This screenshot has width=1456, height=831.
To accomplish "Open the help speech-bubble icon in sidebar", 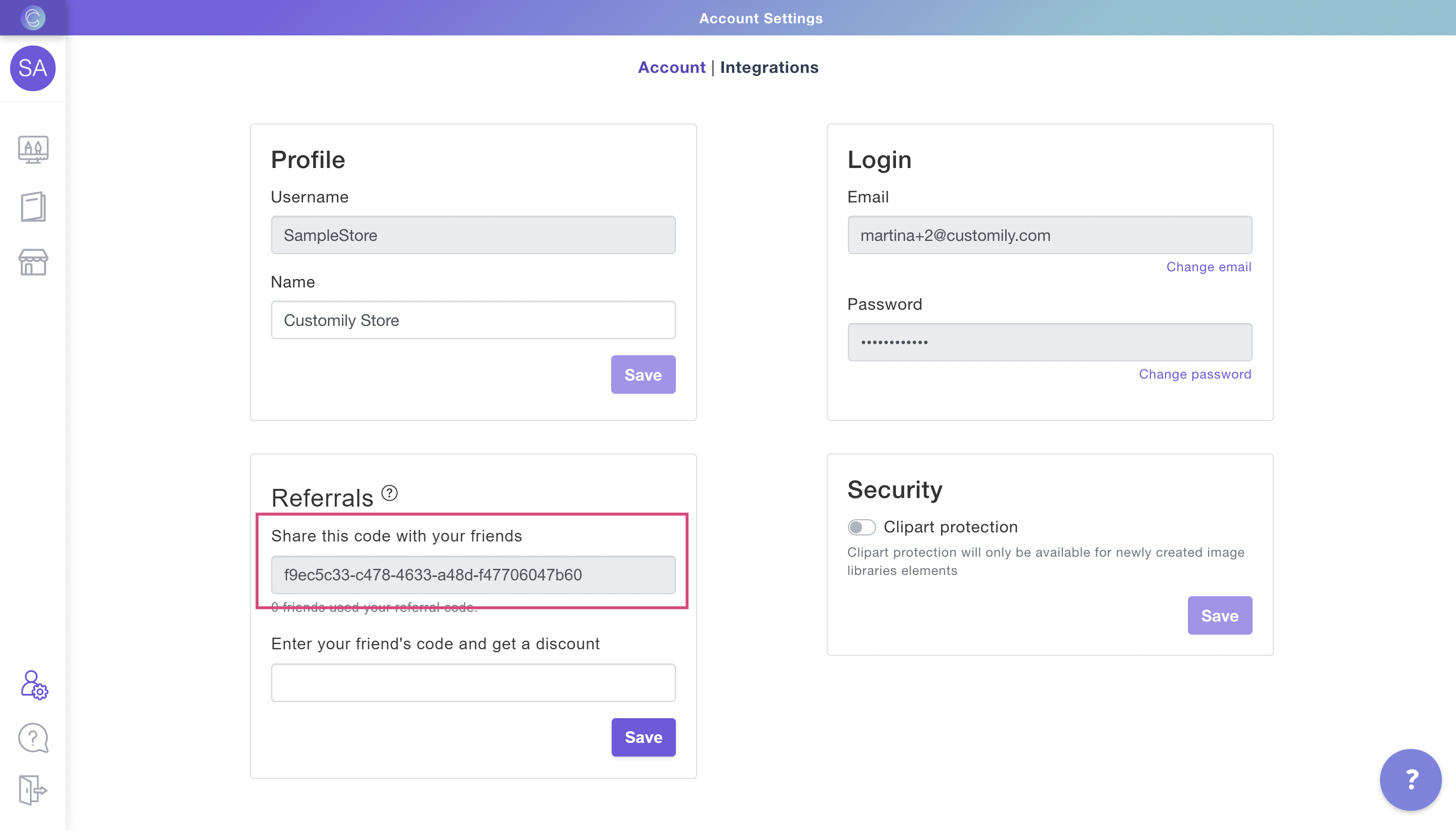I will pos(32,737).
